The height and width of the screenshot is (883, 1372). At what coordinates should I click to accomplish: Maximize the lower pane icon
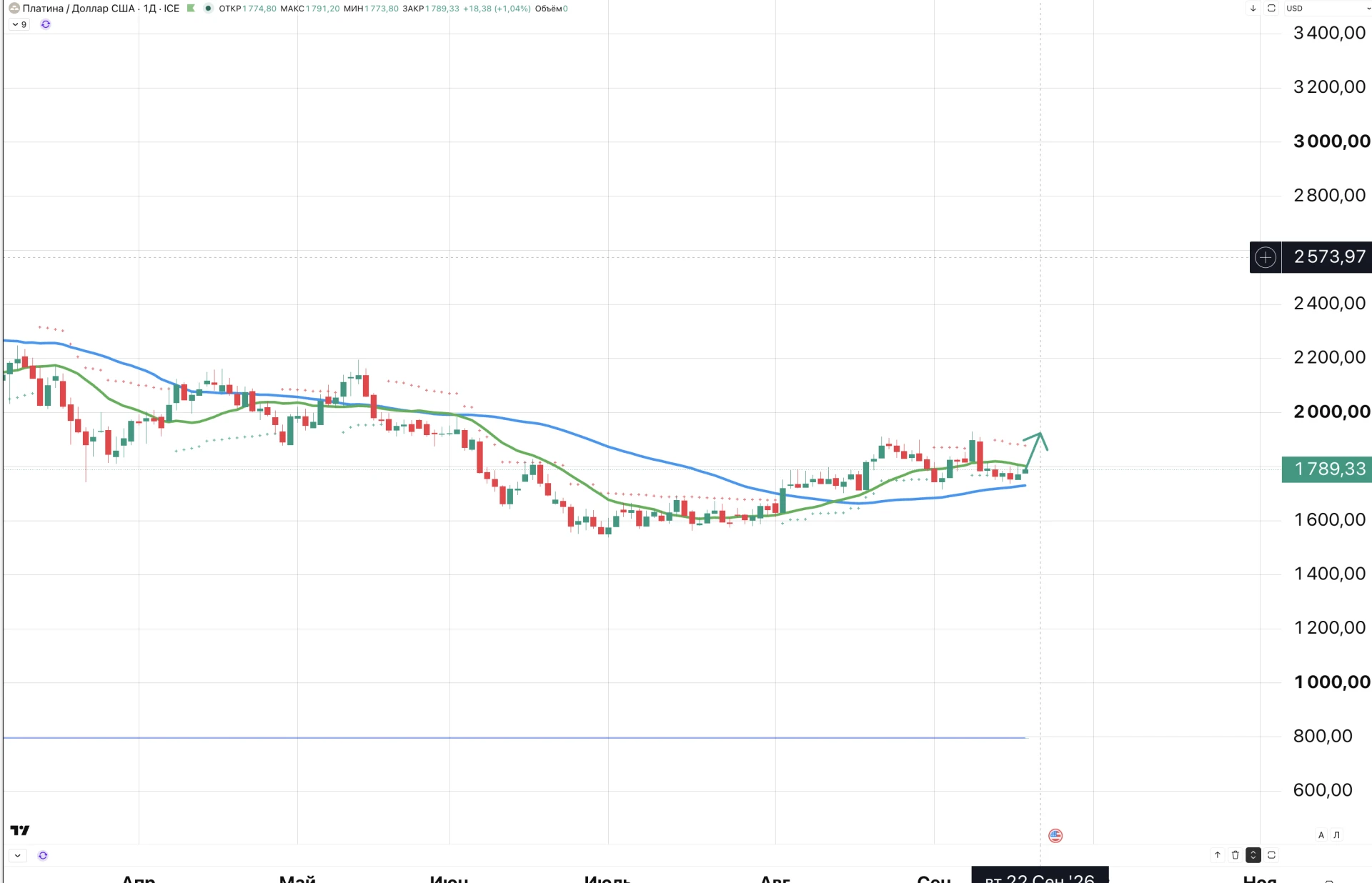click(1271, 855)
